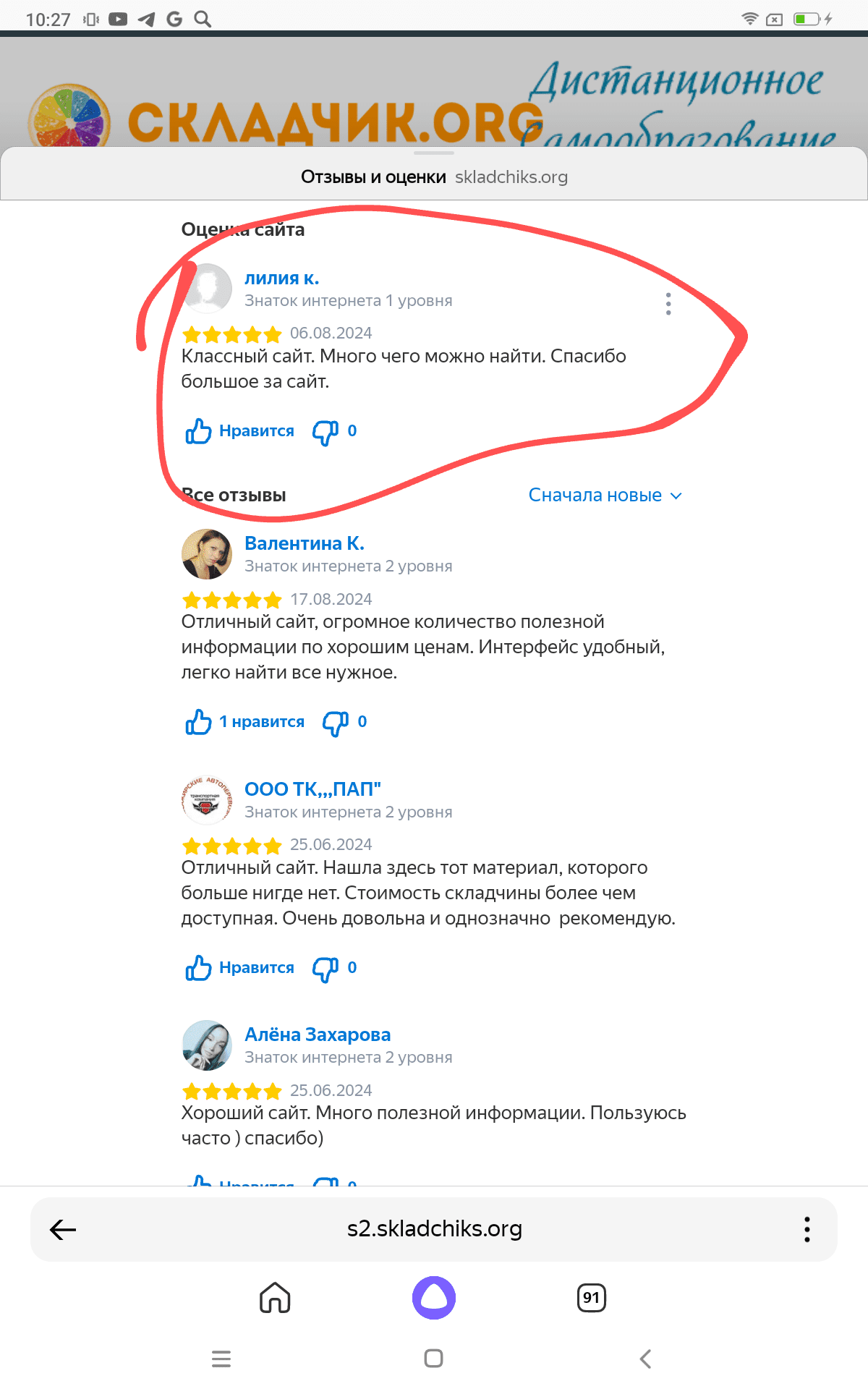Like the ООО ТК ПАП review
The height and width of the screenshot is (1389, 868).
click(x=239, y=968)
